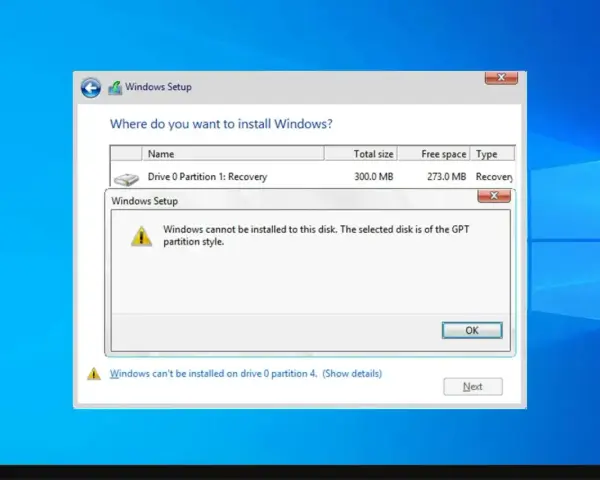Click the OK button in the error dialog

pos(472,330)
